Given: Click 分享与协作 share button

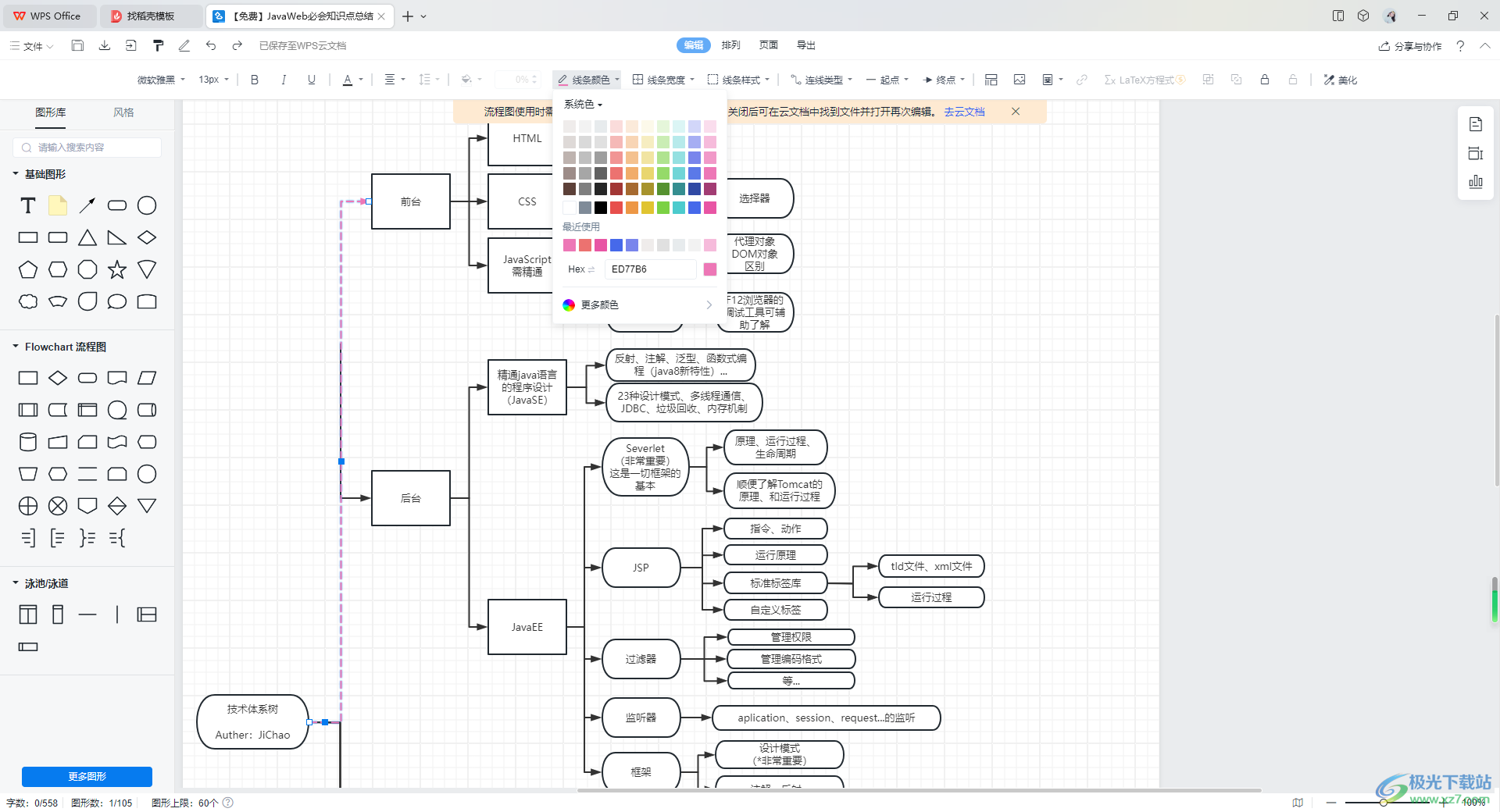Looking at the screenshot, I should (x=1410, y=46).
